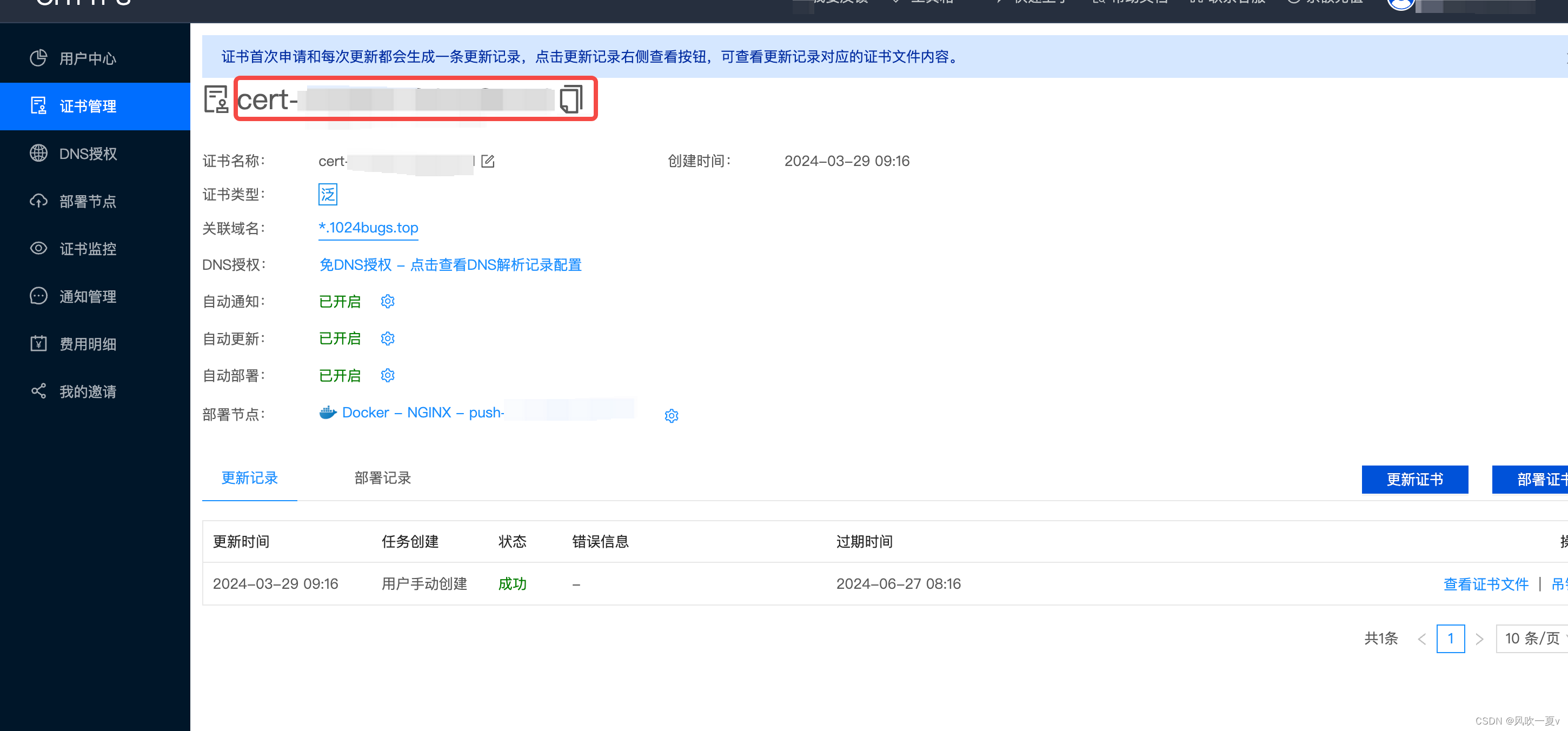1568x731 pixels.
Task: Open the 10 条/页 page size dropdown
Action: point(1532,639)
